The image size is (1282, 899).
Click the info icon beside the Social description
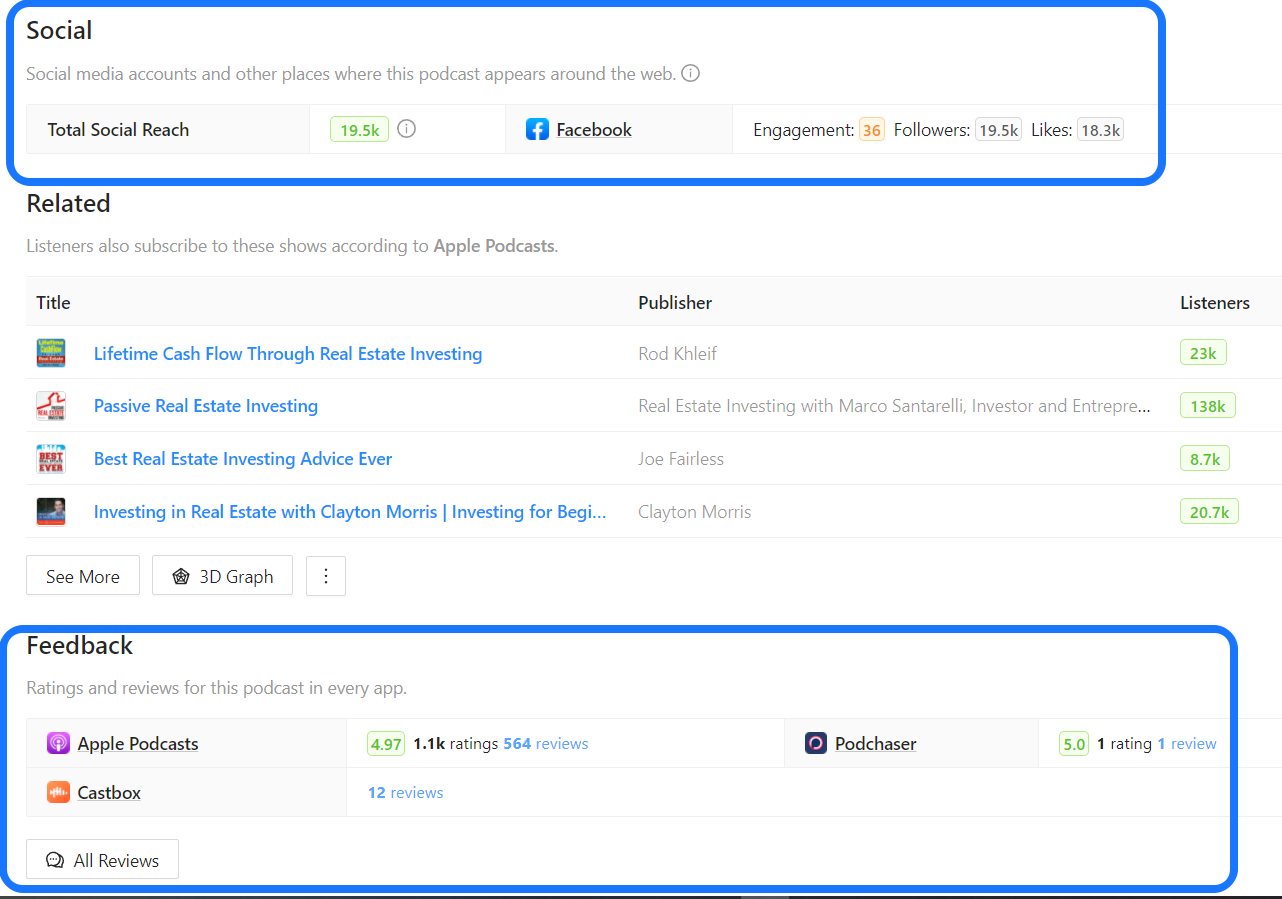[690, 73]
